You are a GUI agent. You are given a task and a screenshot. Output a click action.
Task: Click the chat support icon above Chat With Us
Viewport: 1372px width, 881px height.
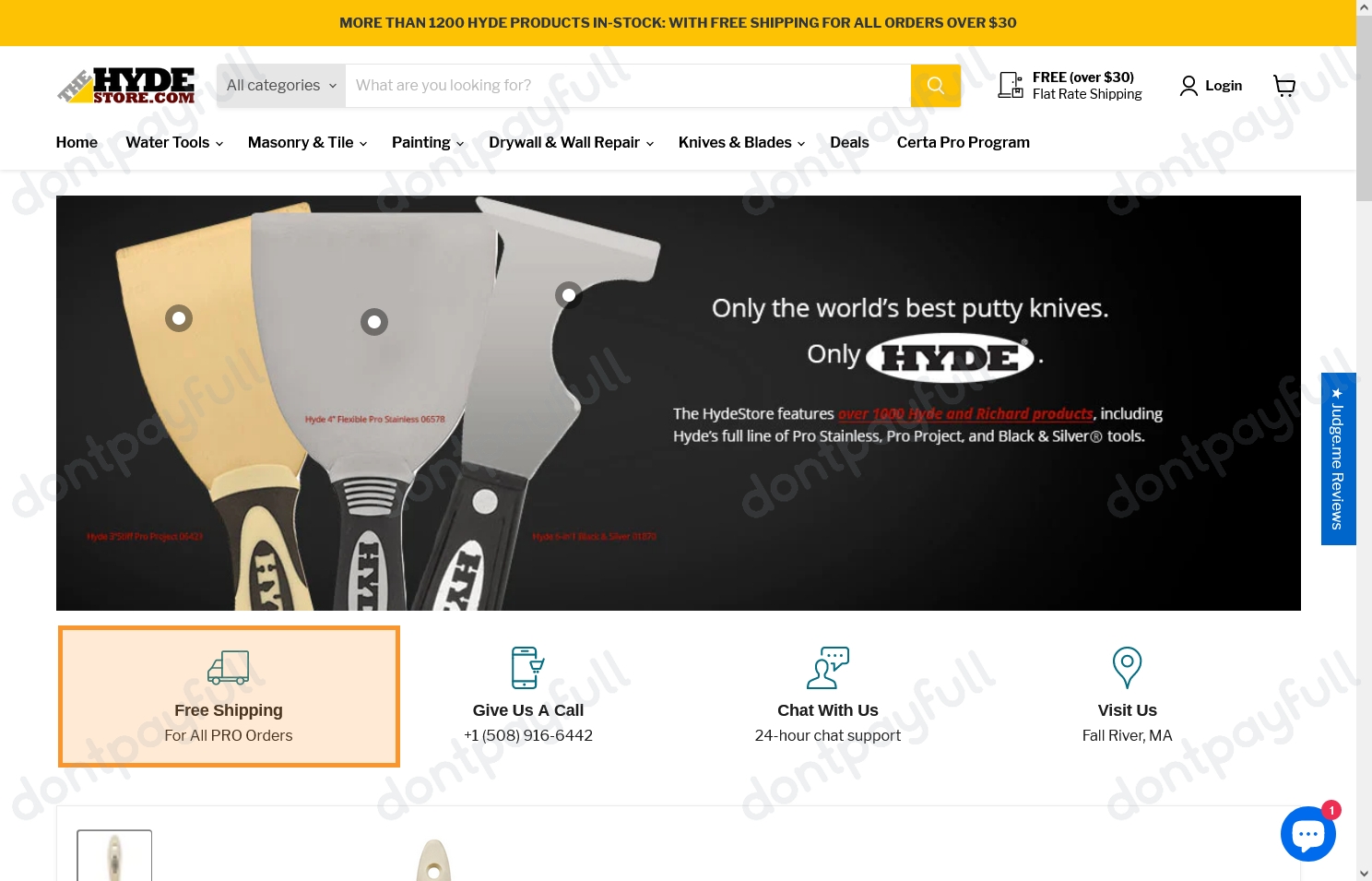[x=827, y=667]
